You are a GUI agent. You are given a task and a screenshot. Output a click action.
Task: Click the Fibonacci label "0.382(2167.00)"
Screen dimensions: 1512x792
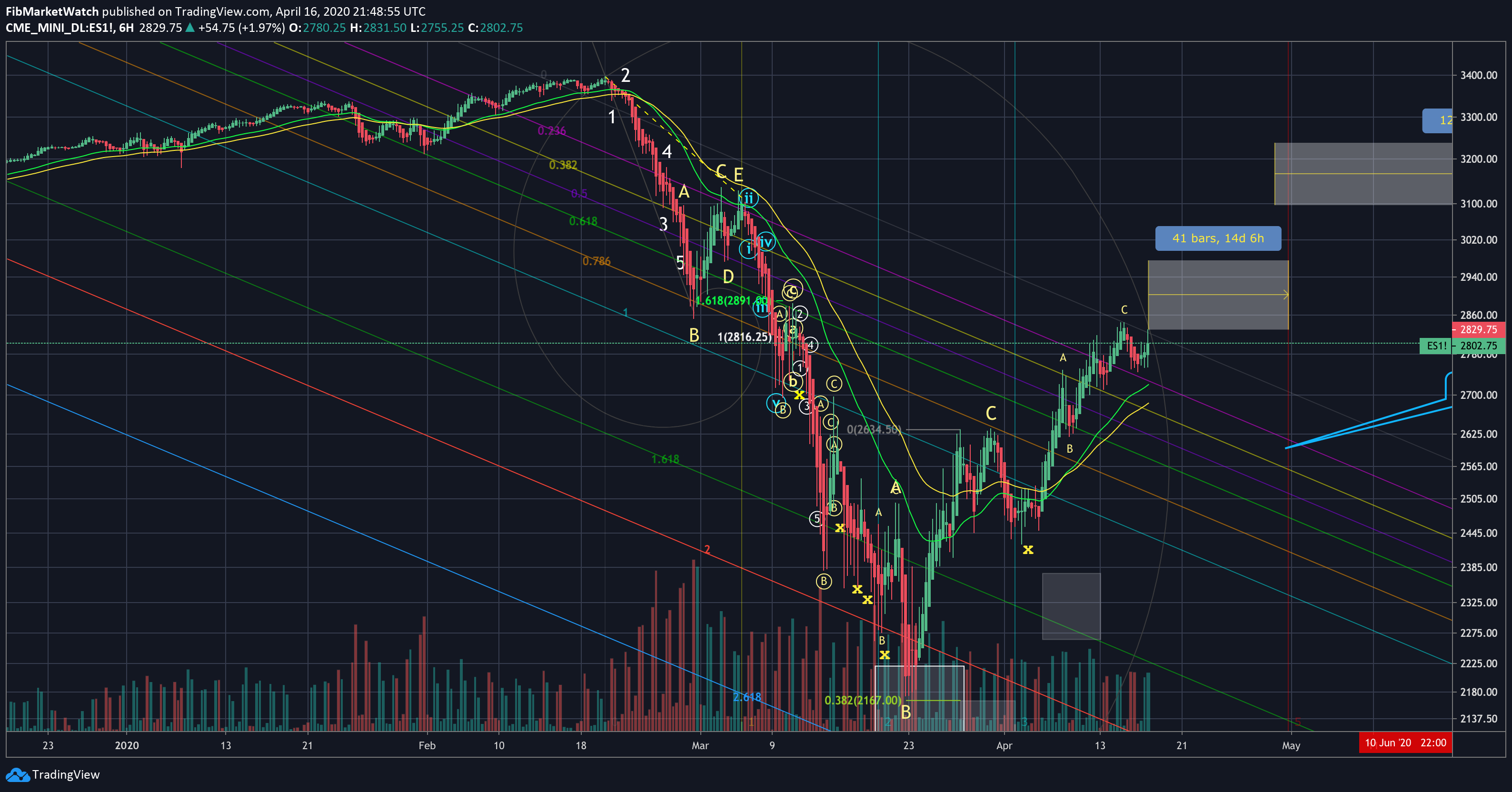click(862, 701)
